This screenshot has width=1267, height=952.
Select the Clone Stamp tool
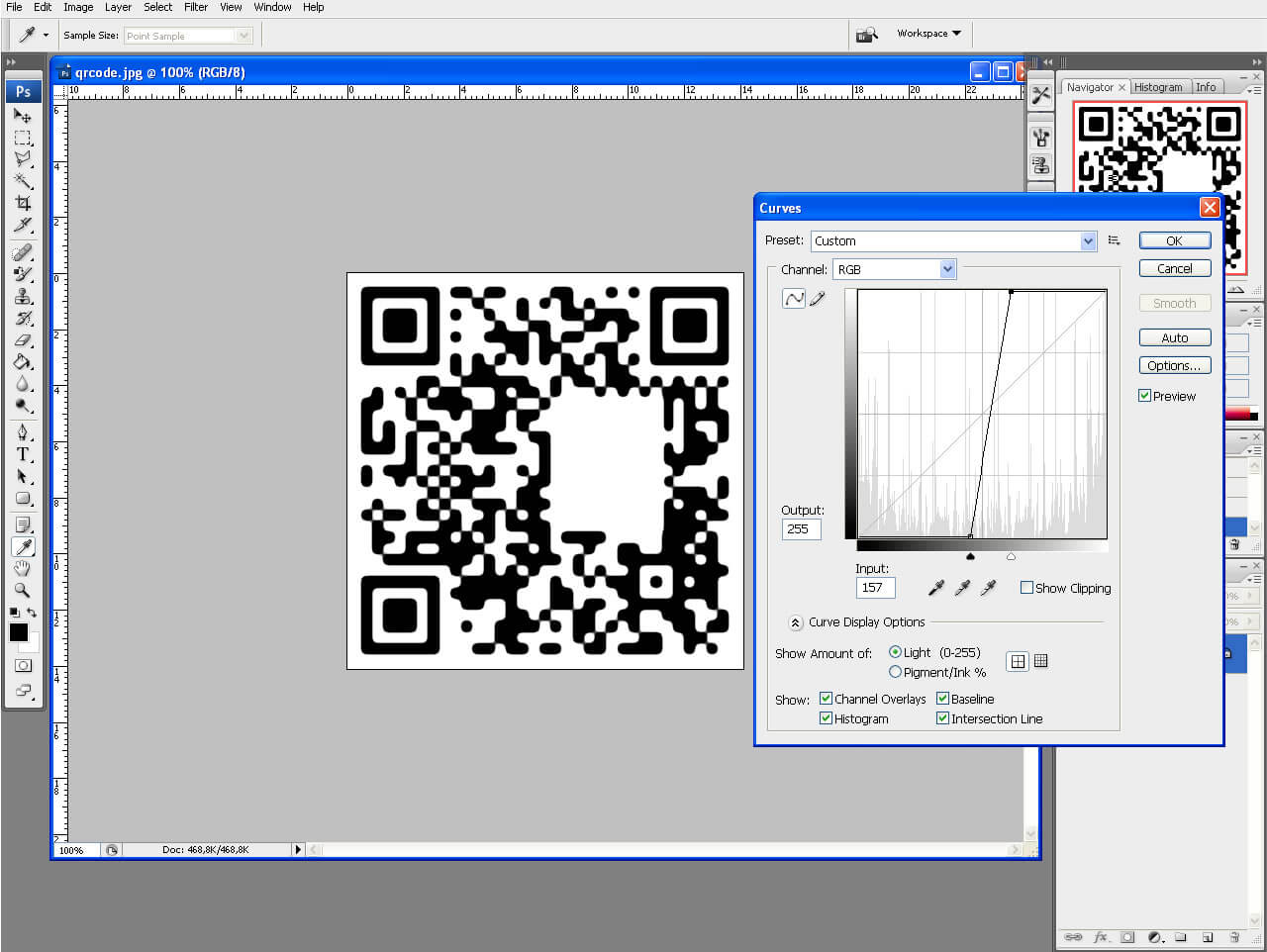(23, 296)
